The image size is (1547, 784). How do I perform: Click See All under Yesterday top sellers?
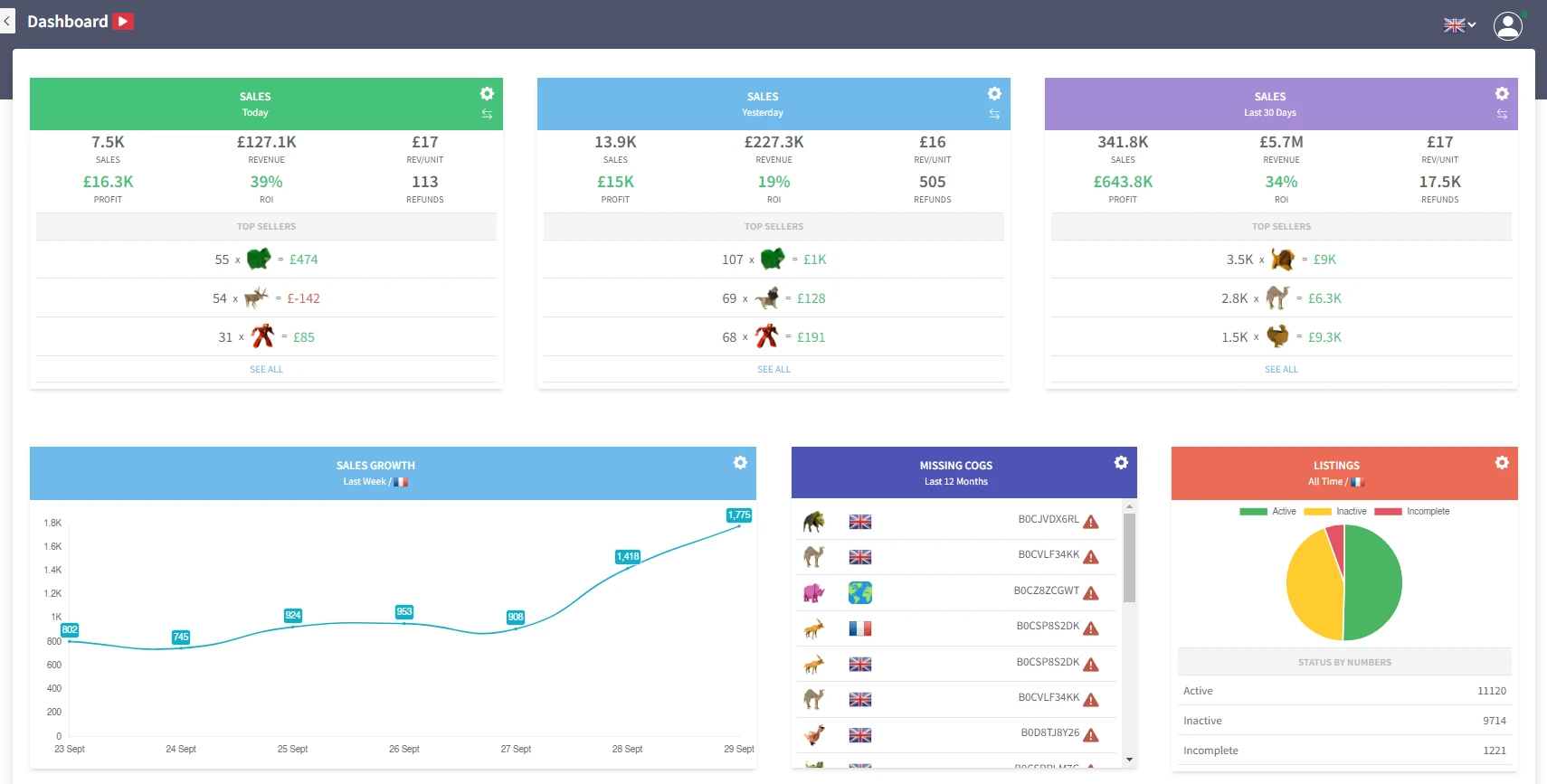point(773,369)
